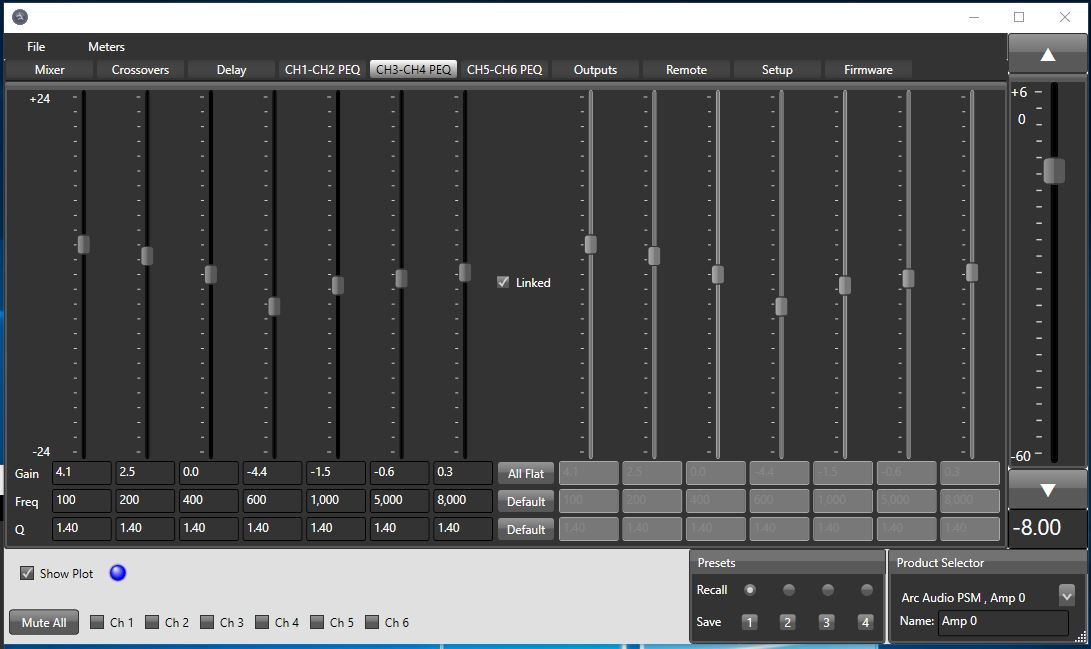Mute channel Ch 3 checkbox
The height and width of the screenshot is (649, 1091).
[x=207, y=622]
